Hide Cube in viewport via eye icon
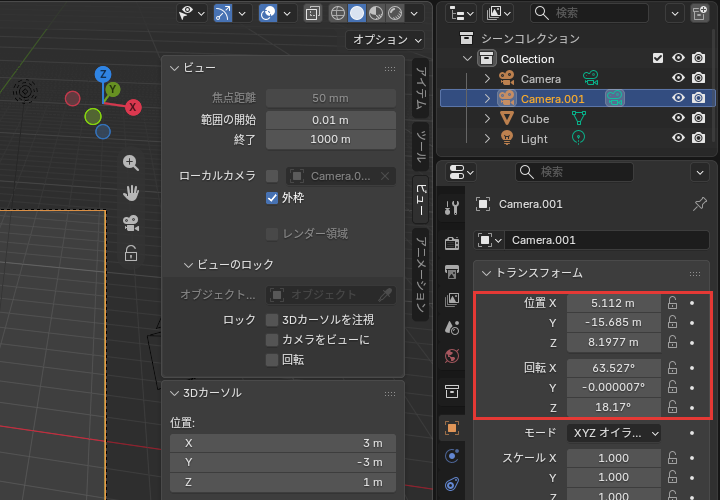The width and height of the screenshot is (720, 500). (678, 118)
